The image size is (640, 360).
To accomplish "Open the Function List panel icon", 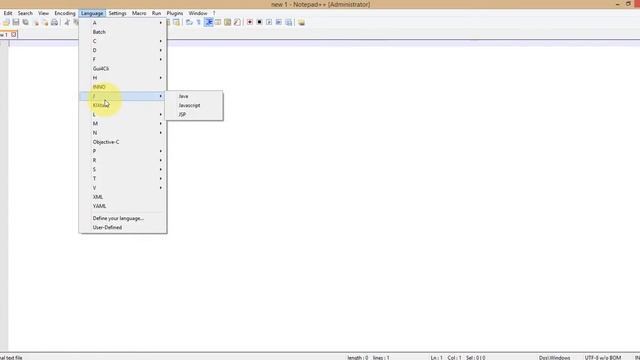I will point(237,22).
